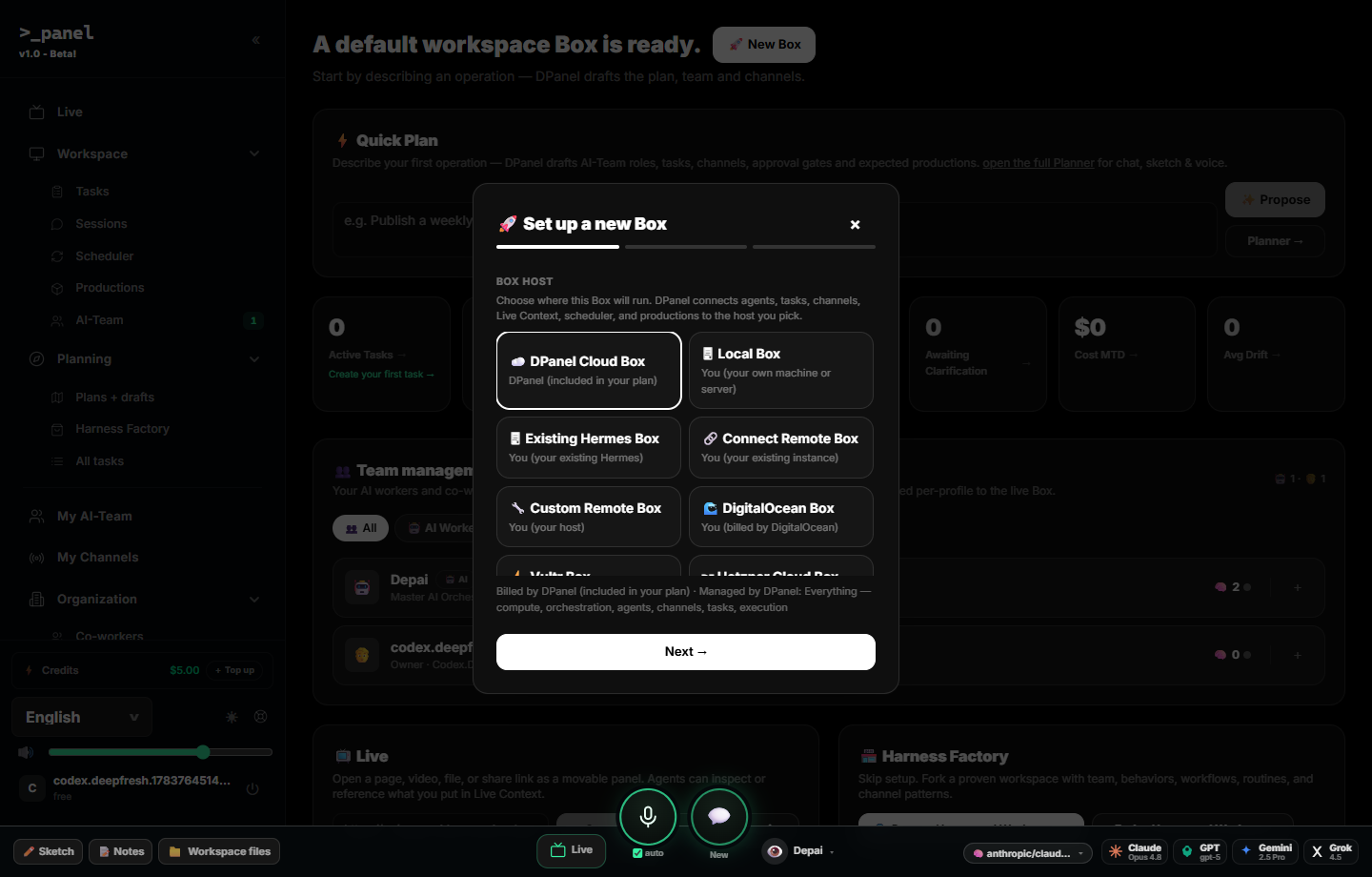The image size is (1372, 877).
Task: Toggle the auto checkbox under the microphone
Action: (637, 853)
